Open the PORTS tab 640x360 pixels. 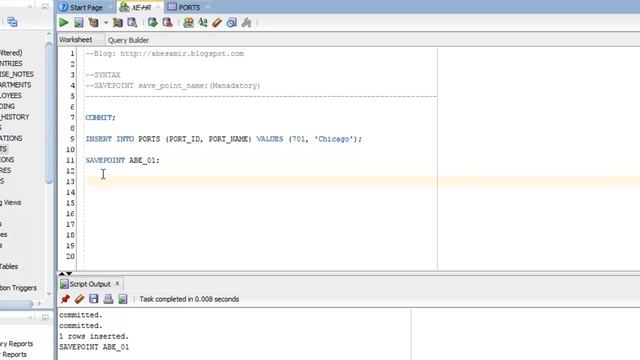pyautogui.click(x=189, y=7)
